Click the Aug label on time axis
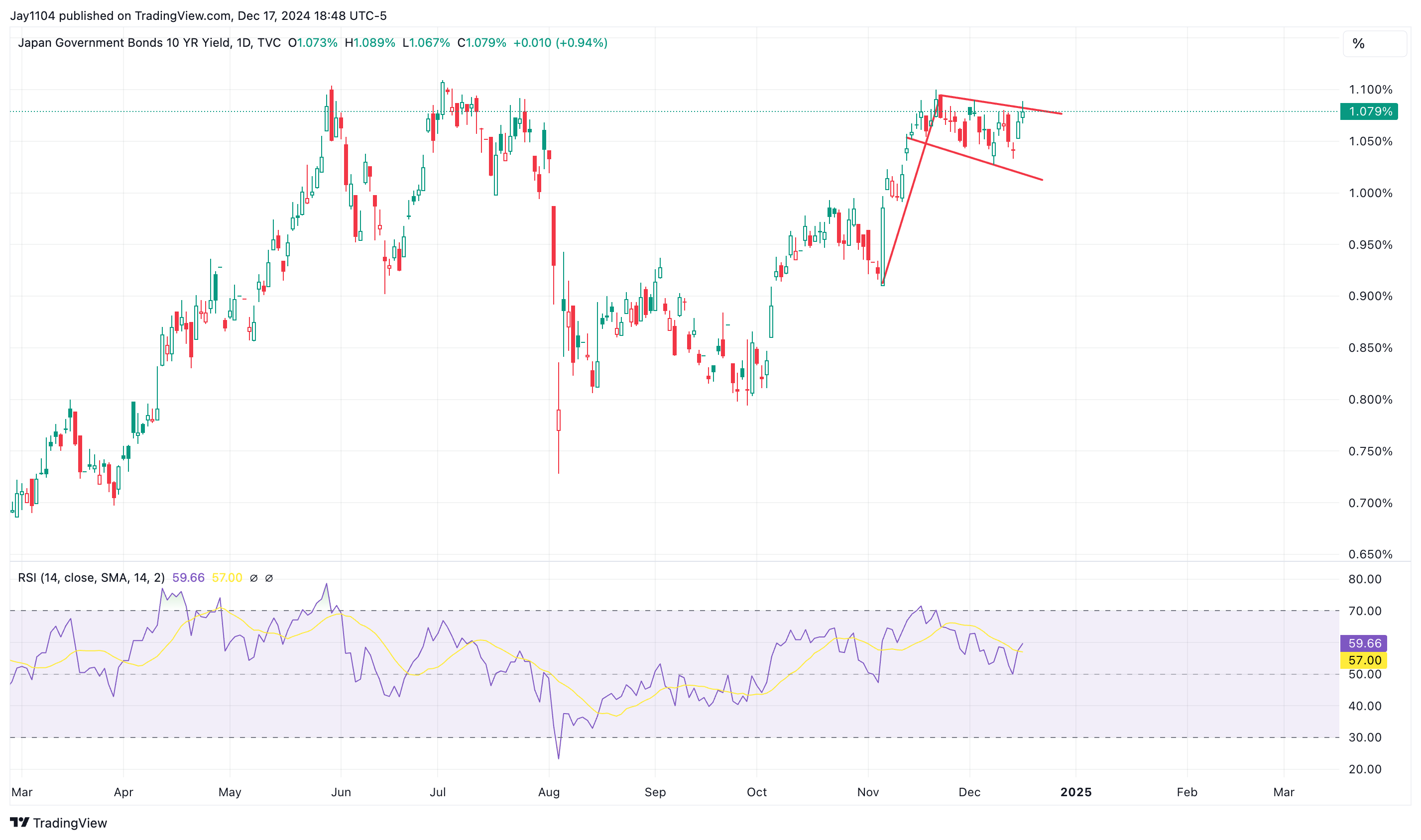The height and width of the screenshot is (840, 1421). [x=548, y=792]
